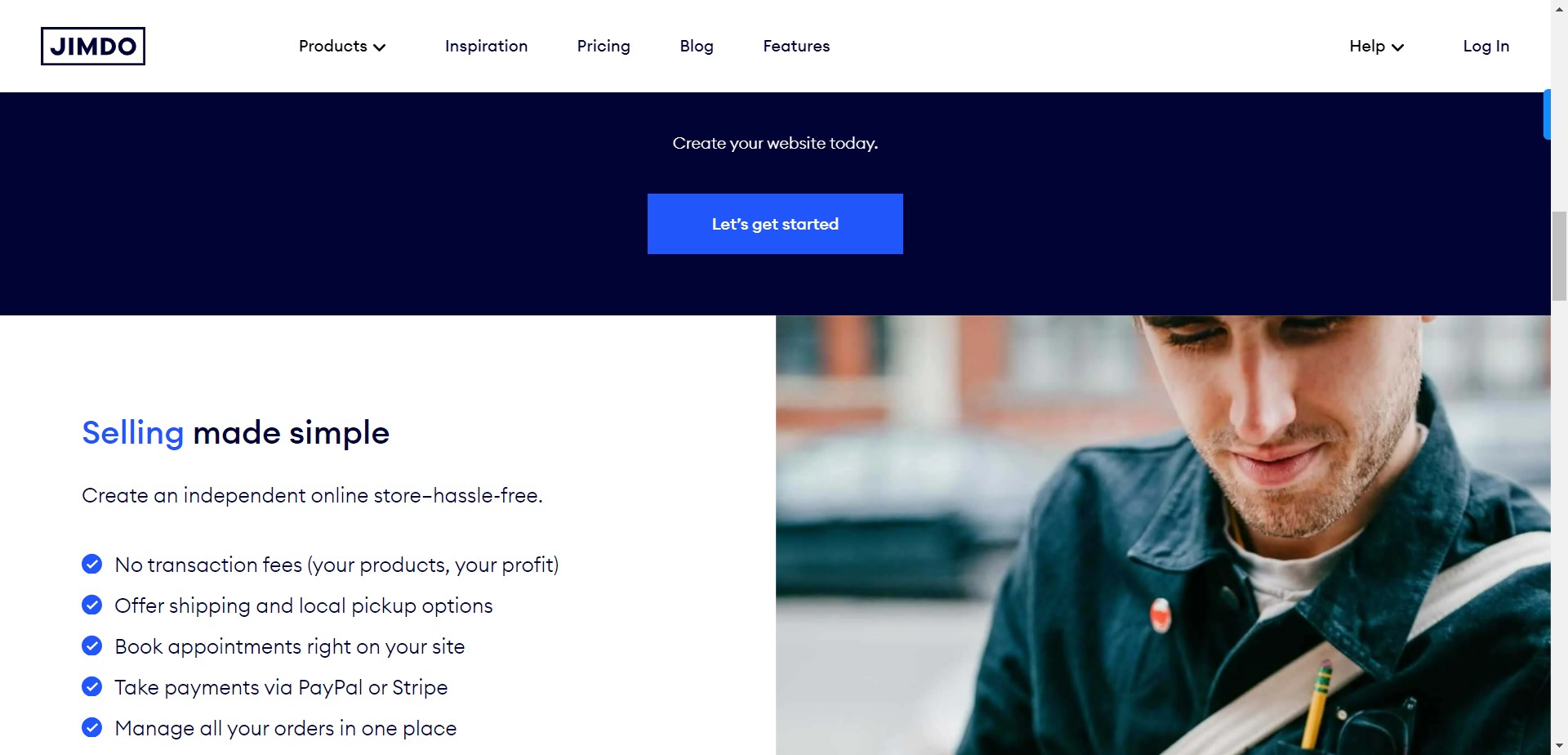Screen dimensions: 1568x755
Task: Click checkmark icon beside Take payments via PayPal
Action: point(92,686)
